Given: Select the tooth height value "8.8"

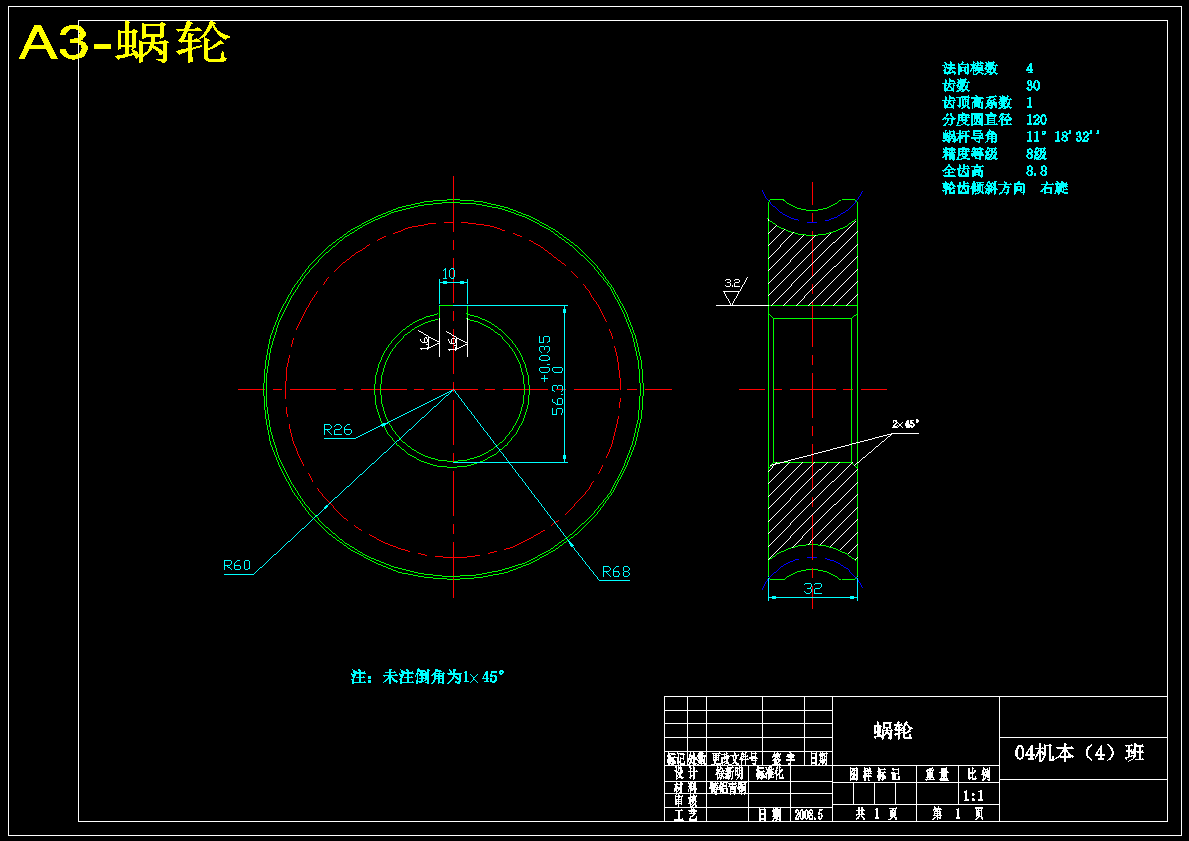Looking at the screenshot, I should [x=1037, y=171].
